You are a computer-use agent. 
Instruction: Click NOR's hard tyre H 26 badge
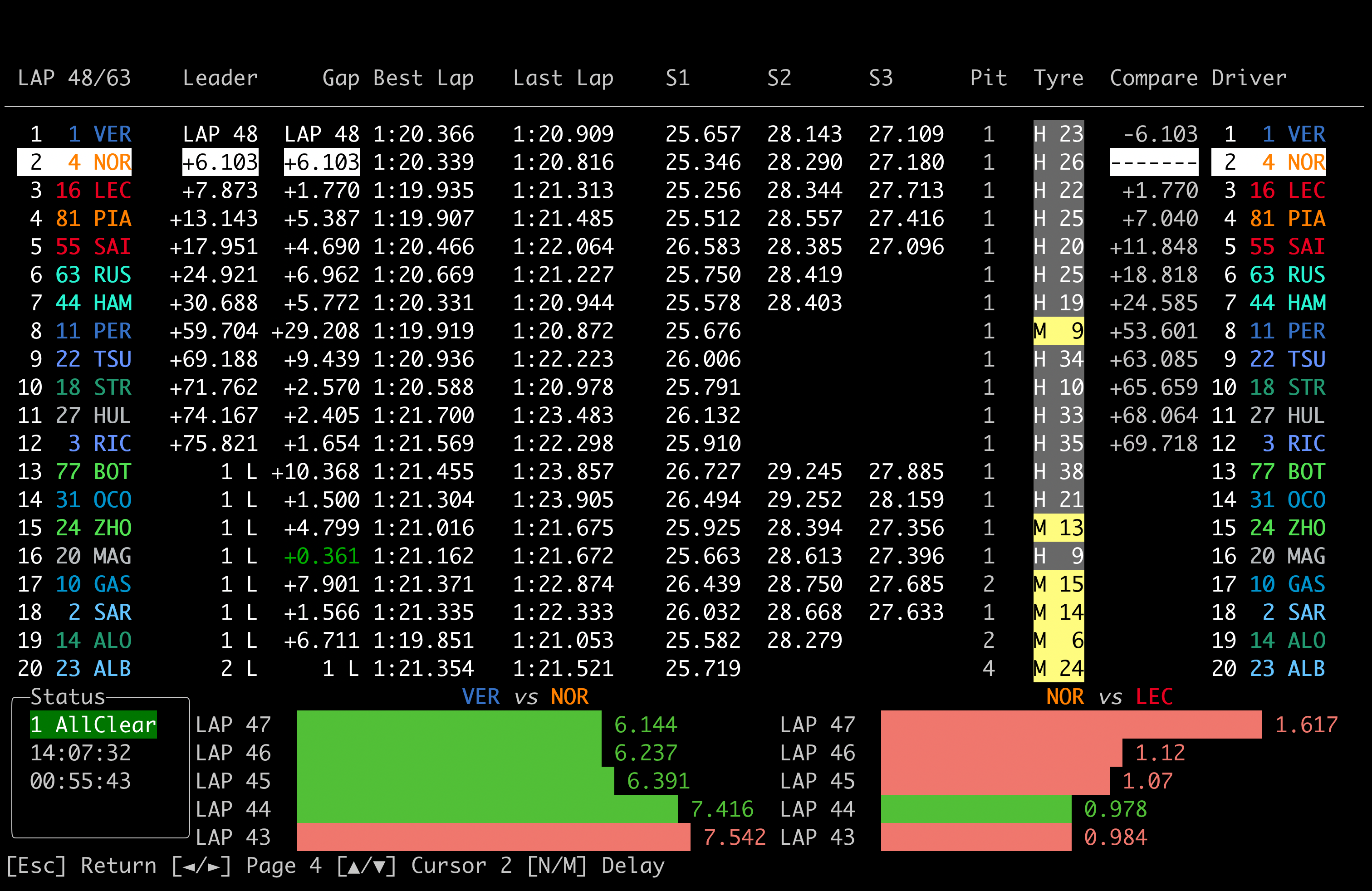1058,162
